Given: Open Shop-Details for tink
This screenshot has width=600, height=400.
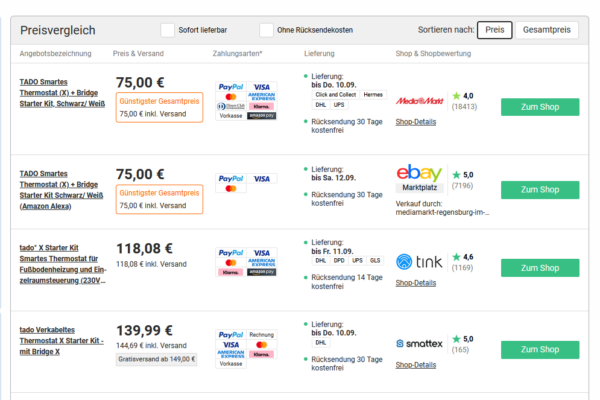Looking at the screenshot, I should coord(416,283).
